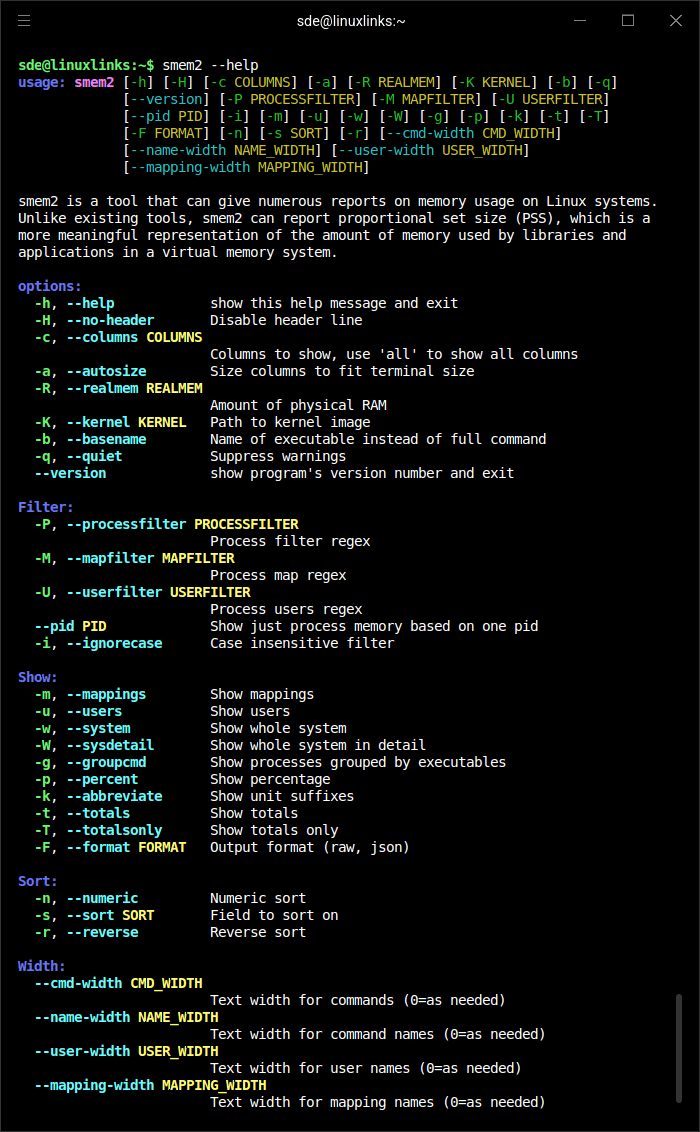700x1132 pixels.
Task: Click description 'Path to kernel image'
Action: [x=290, y=422]
